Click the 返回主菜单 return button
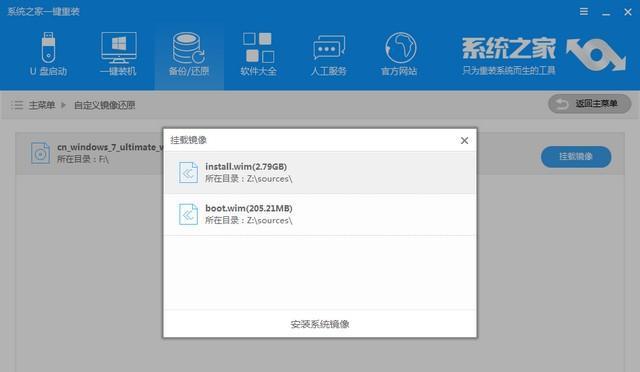Screen dimensions: 640x372 point(589,104)
